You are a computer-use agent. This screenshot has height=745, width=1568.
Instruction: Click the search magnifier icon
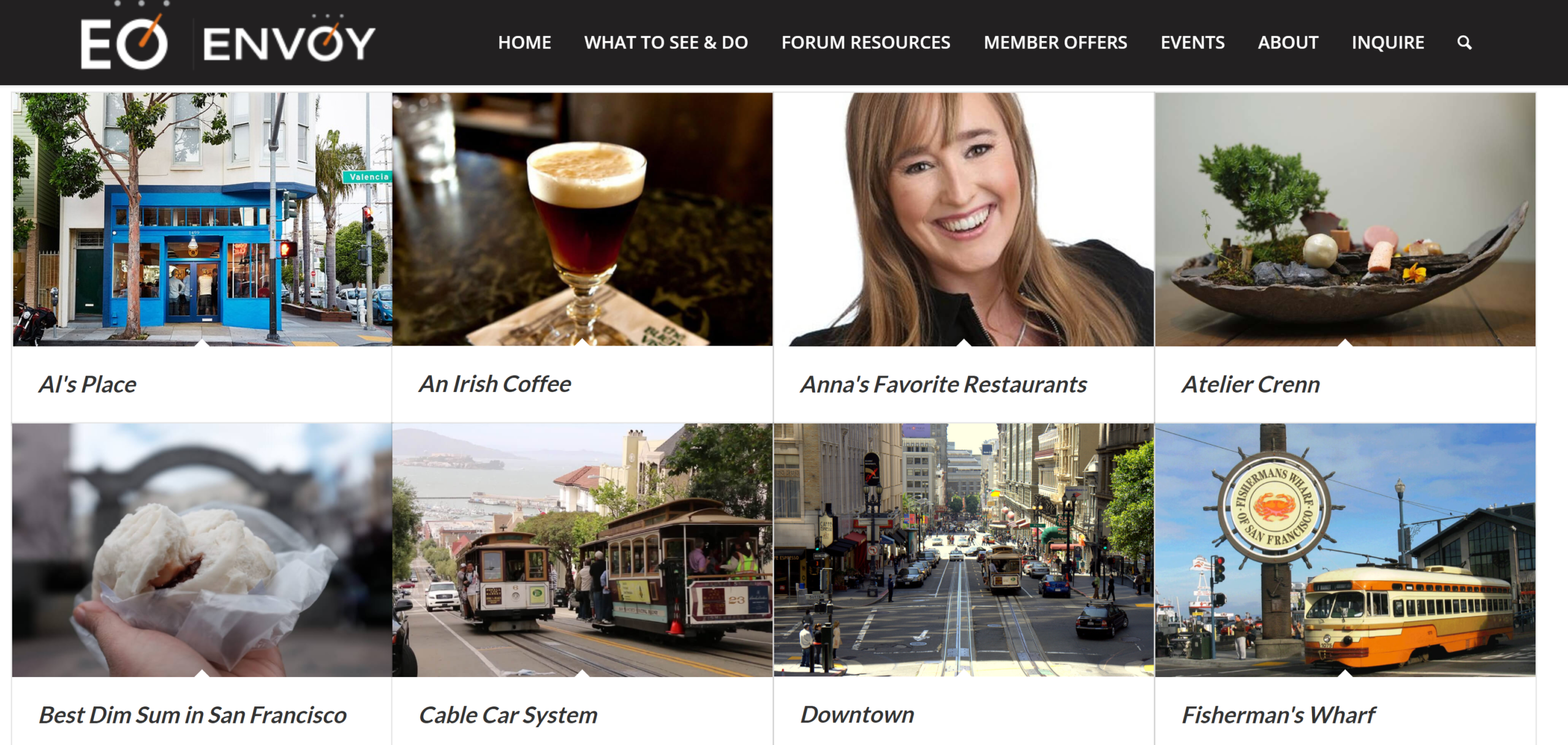tap(1464, 42)
